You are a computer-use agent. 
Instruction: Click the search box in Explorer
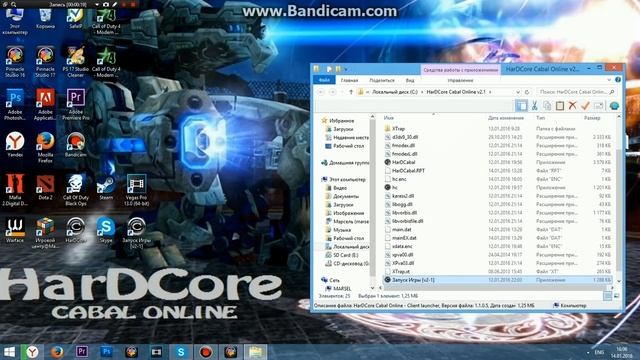click(576, 92)
